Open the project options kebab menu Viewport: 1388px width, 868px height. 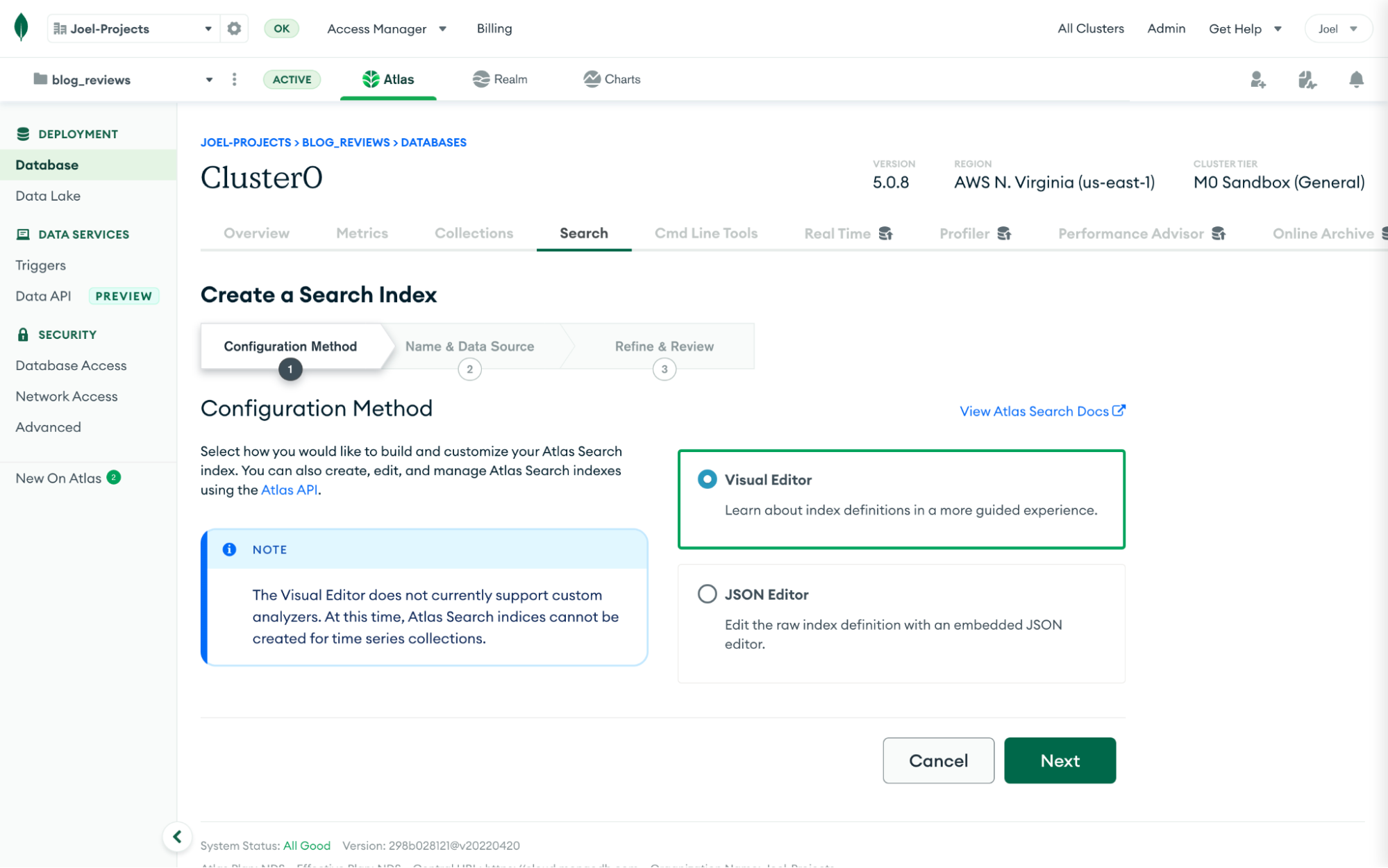click(234, 79)
